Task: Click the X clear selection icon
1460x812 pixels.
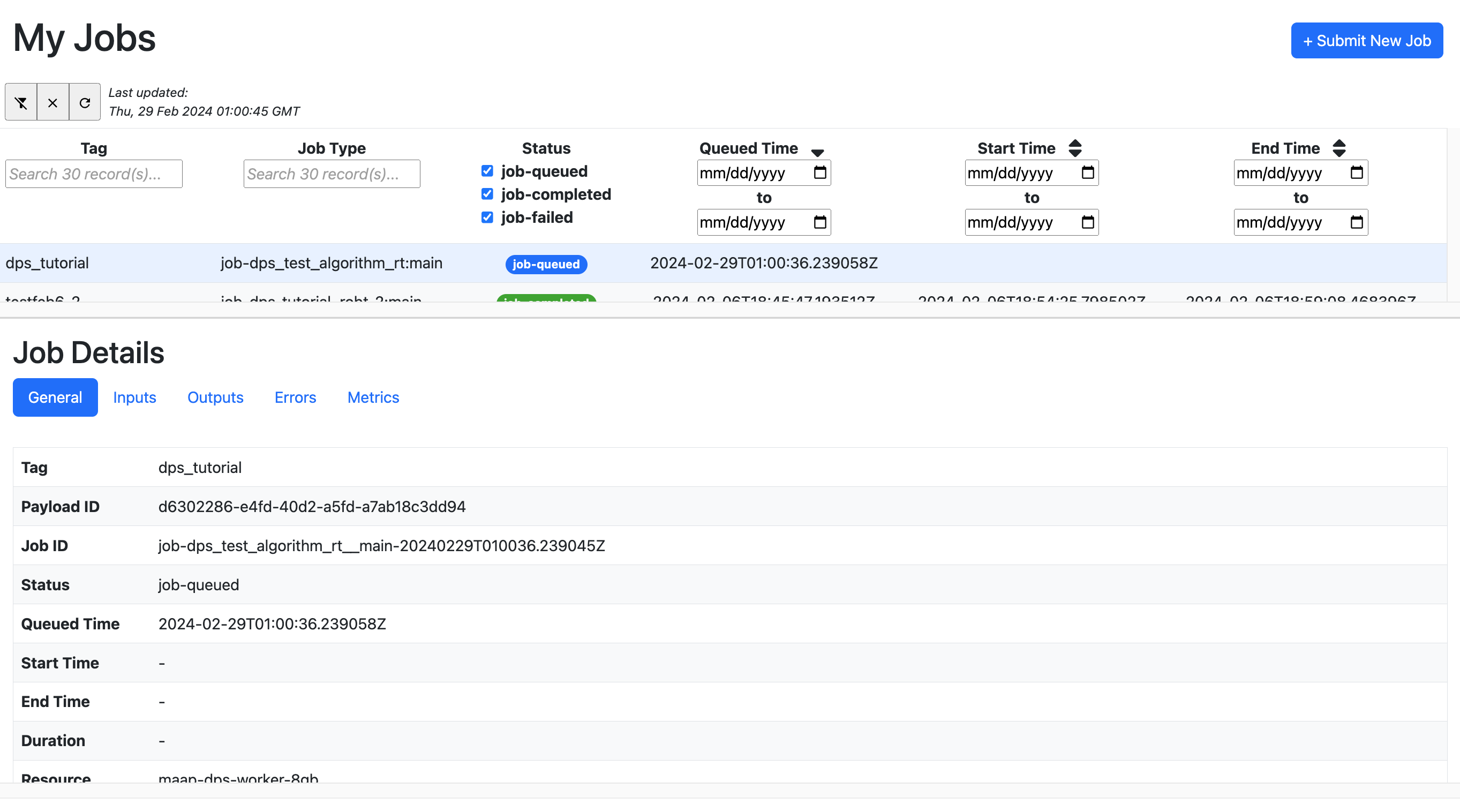Action: (x=52, y=102)
